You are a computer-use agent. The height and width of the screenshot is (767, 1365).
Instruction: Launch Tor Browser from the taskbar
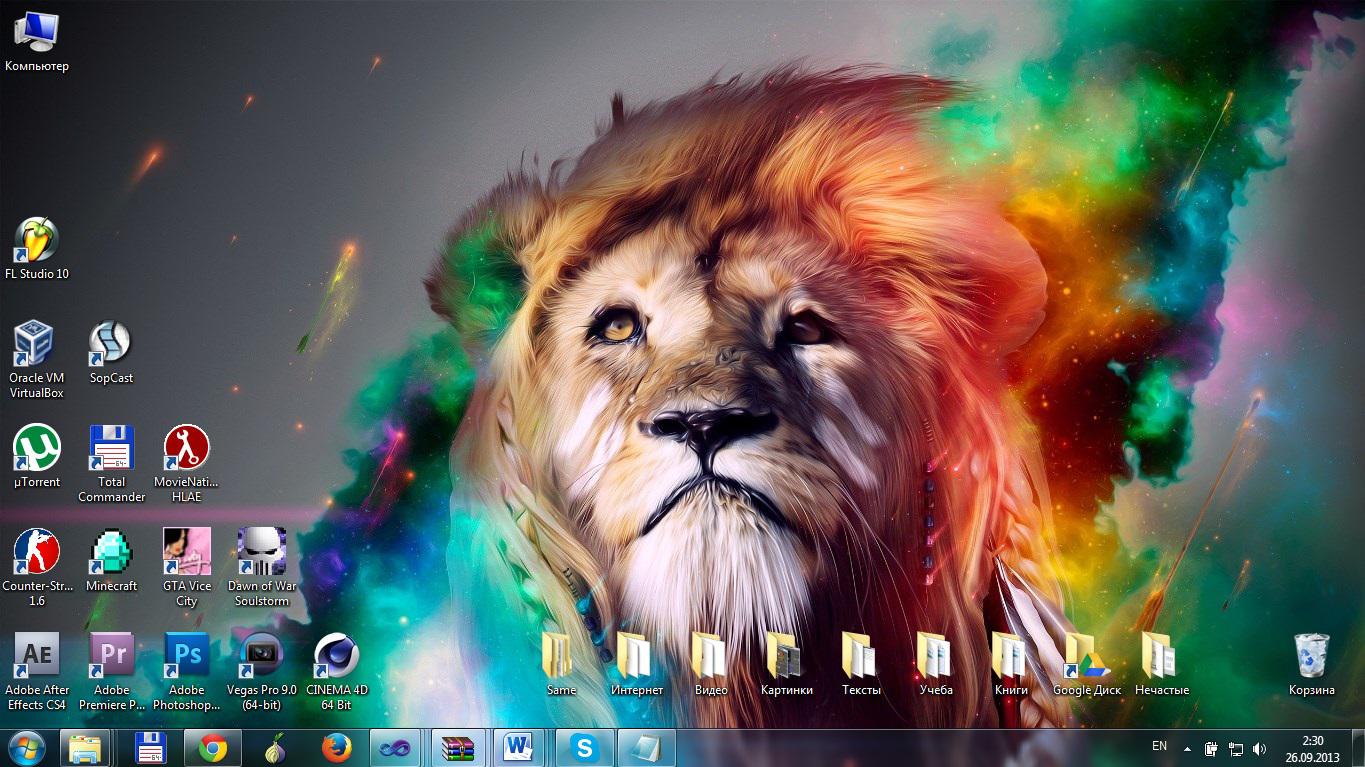pyautogui.click(x=275, y=748)
